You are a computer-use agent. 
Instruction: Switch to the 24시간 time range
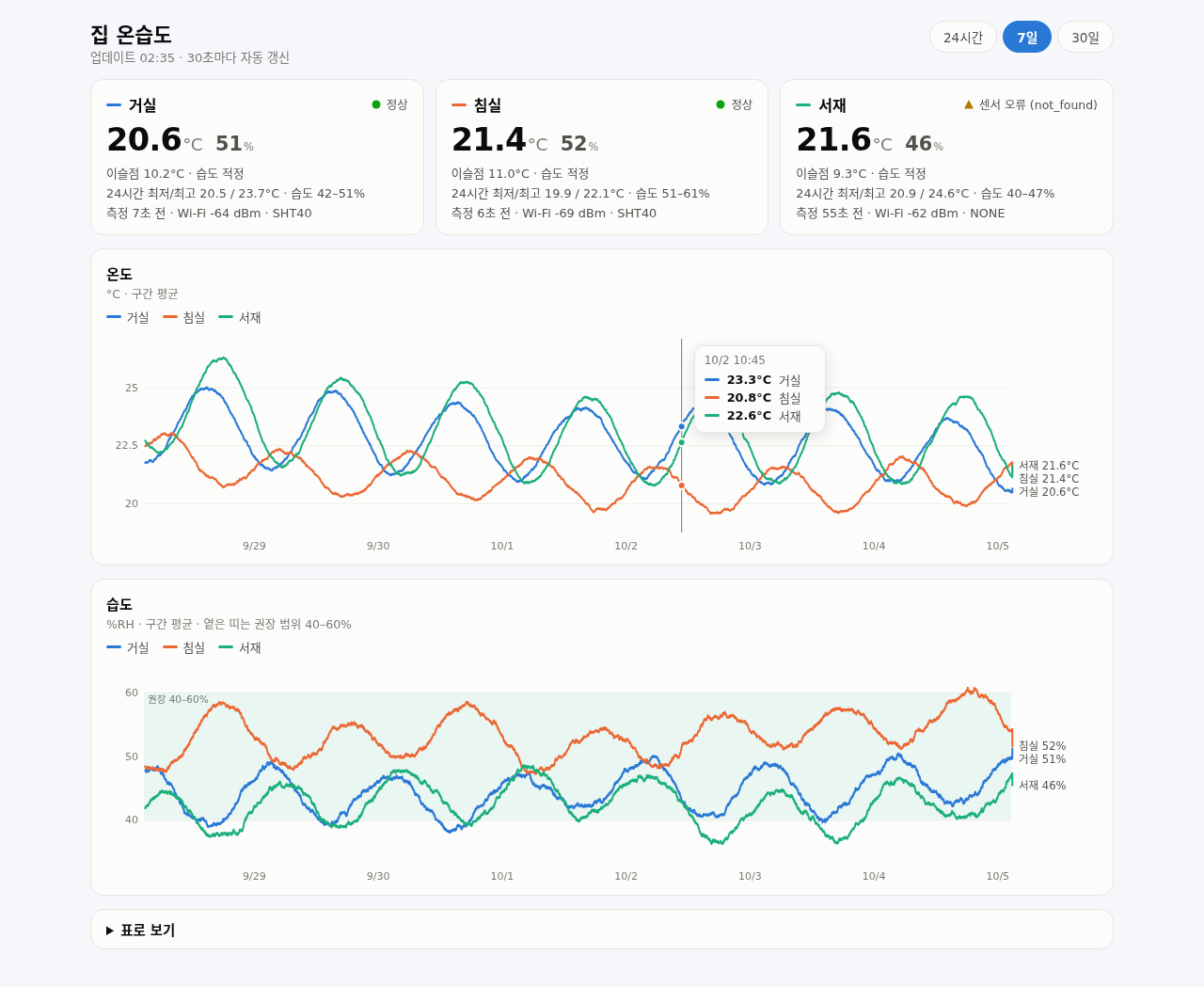pos(962,37)
